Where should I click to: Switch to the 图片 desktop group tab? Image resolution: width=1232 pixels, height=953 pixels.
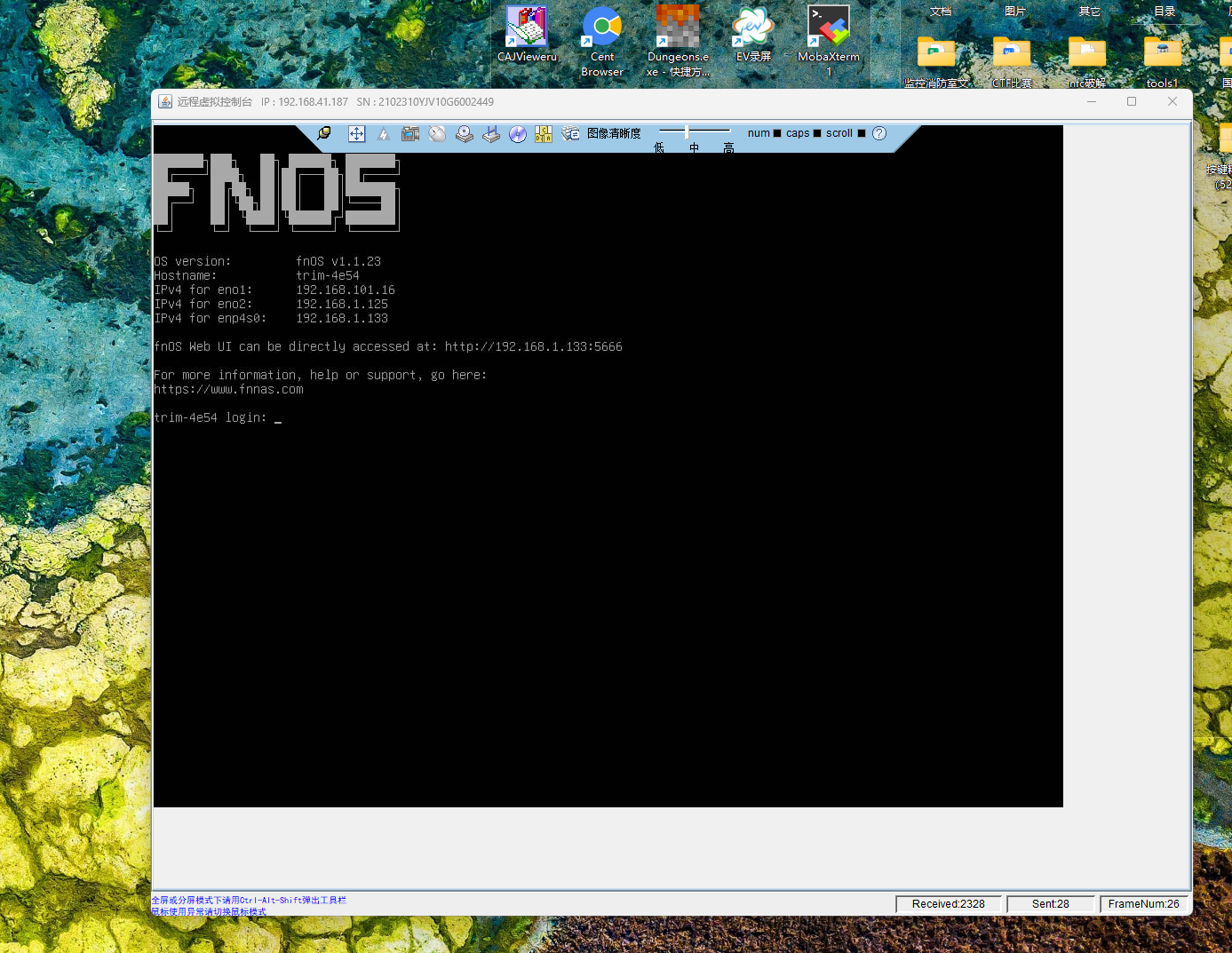(x=1015, y=12)
